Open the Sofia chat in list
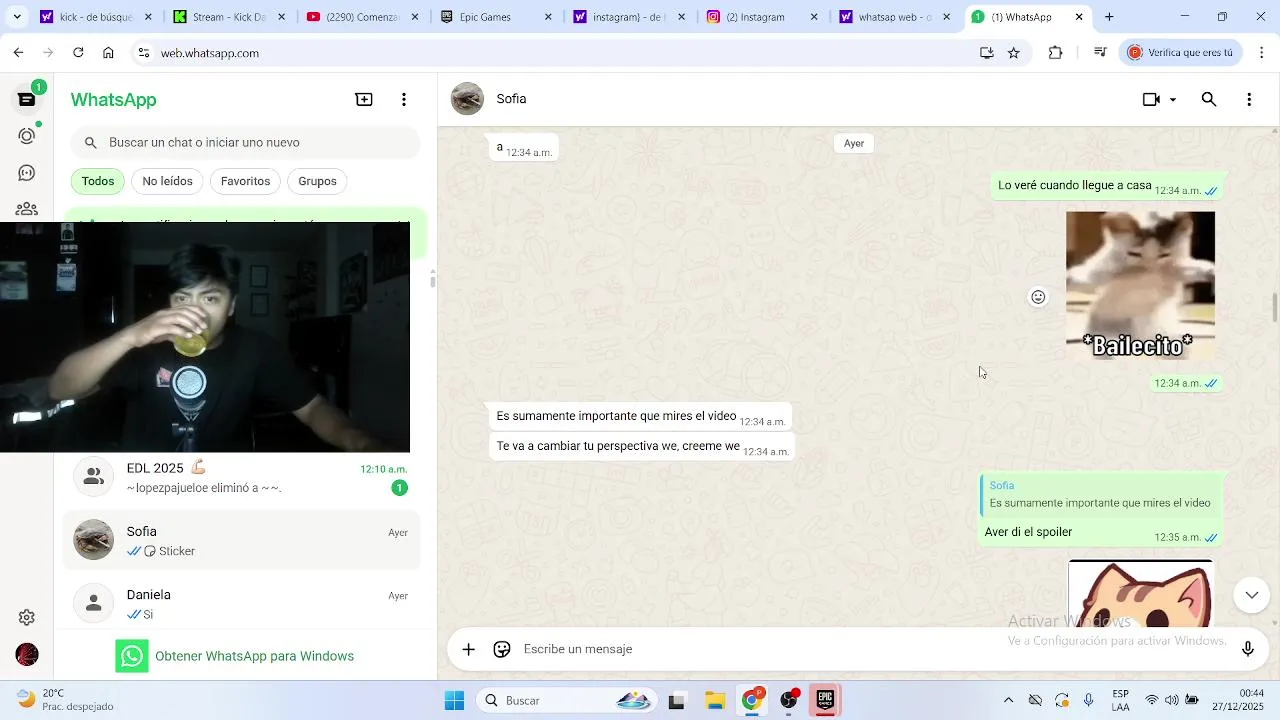Image resolution: width=1280 pixels, height=720 pixels. point(241,540)
